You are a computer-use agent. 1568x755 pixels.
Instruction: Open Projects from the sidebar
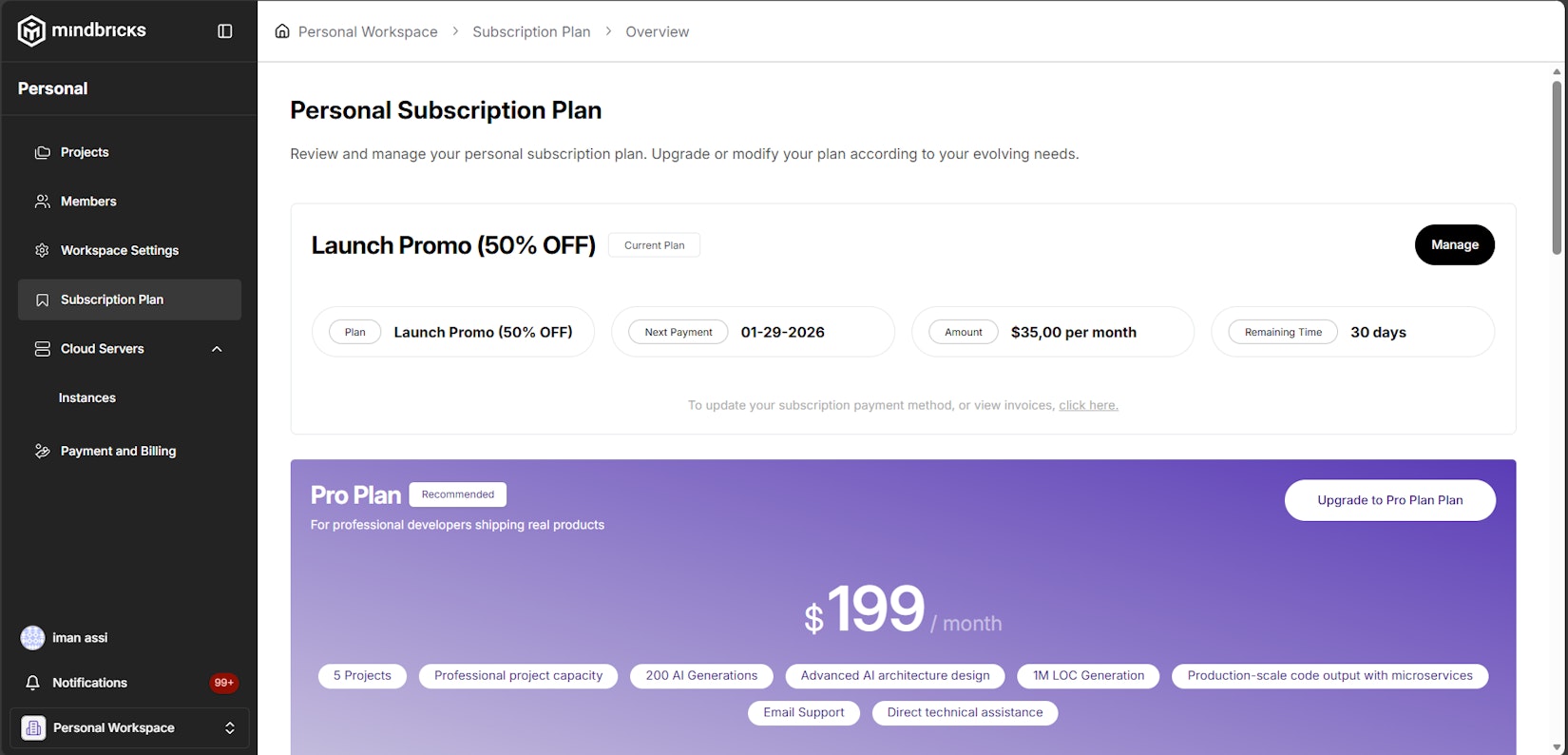(85, 152)
